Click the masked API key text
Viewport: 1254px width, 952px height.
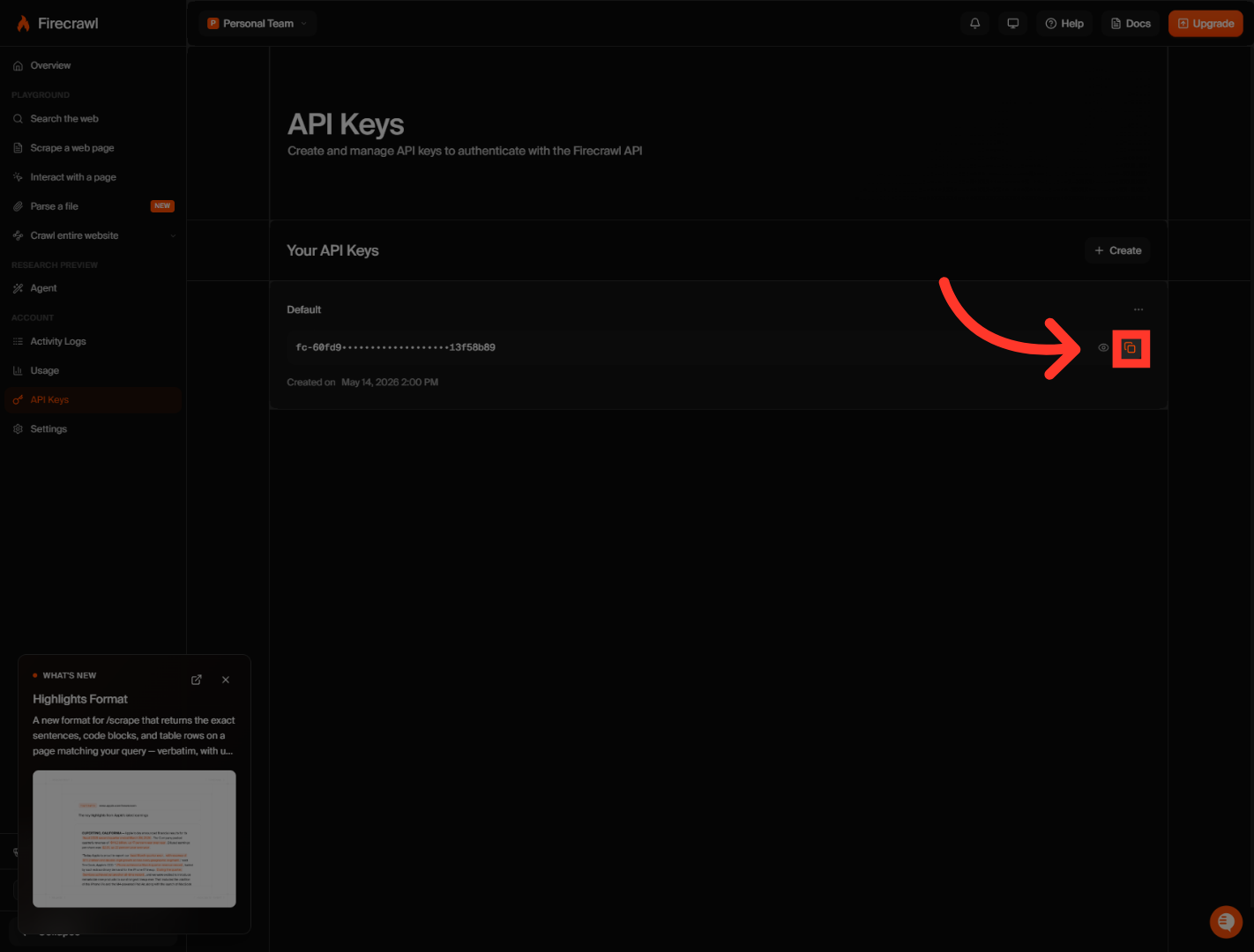(x=395, y=347)
